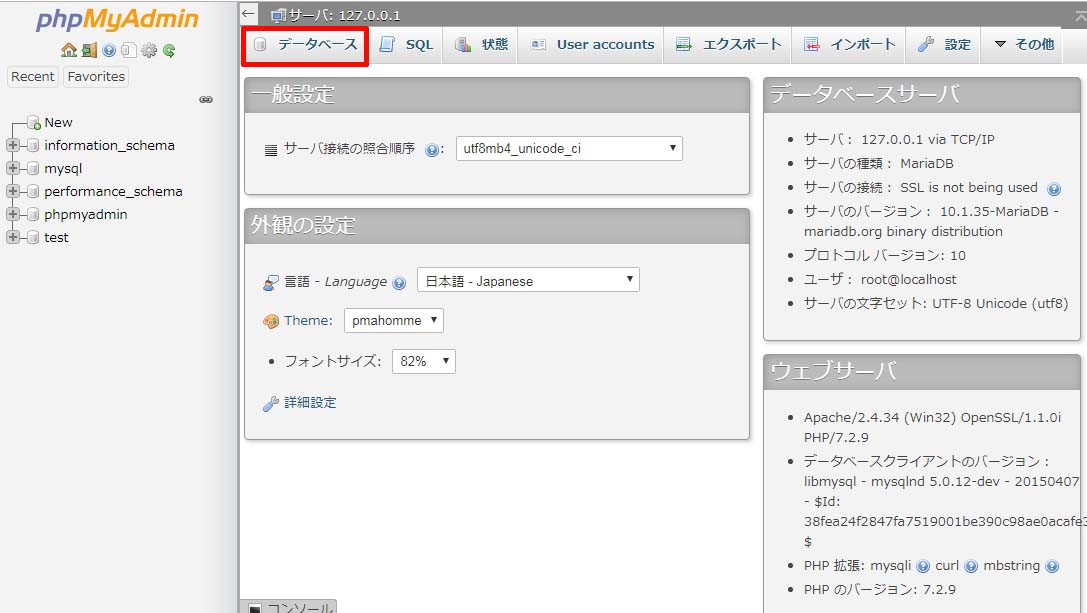Click the Recent button in sidebar
1087x613 pixels.
(33, 77)
